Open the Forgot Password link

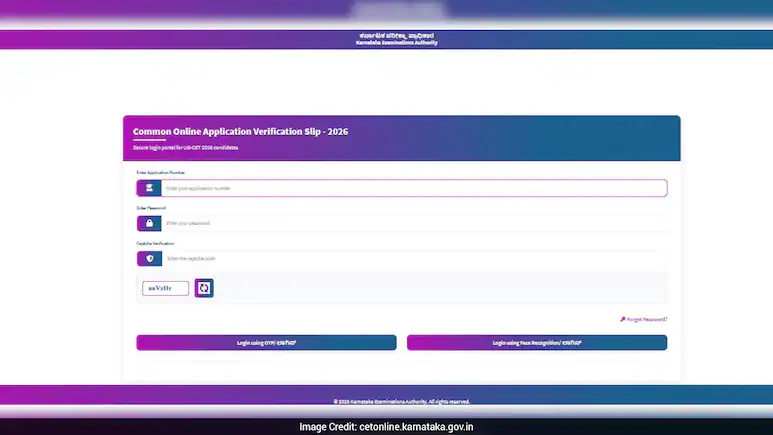pyautogui.click(x=646, y=320)
